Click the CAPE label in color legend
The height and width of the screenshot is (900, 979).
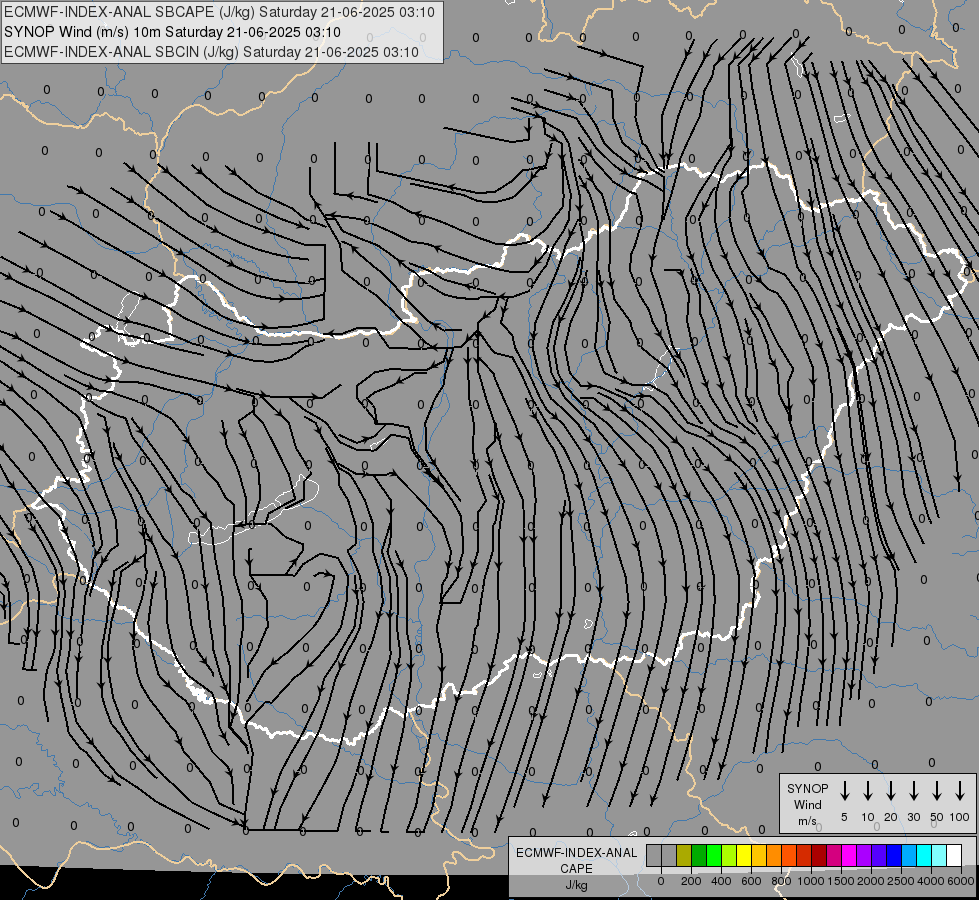click(576, 869)
